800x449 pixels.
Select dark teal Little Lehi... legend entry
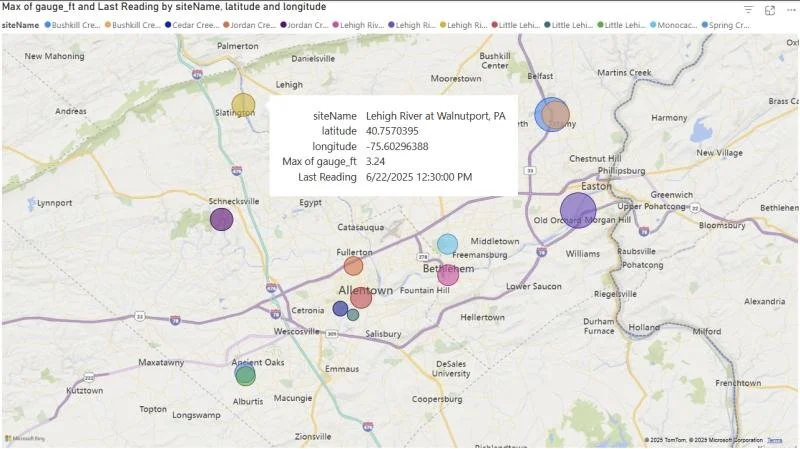point(568,24)
